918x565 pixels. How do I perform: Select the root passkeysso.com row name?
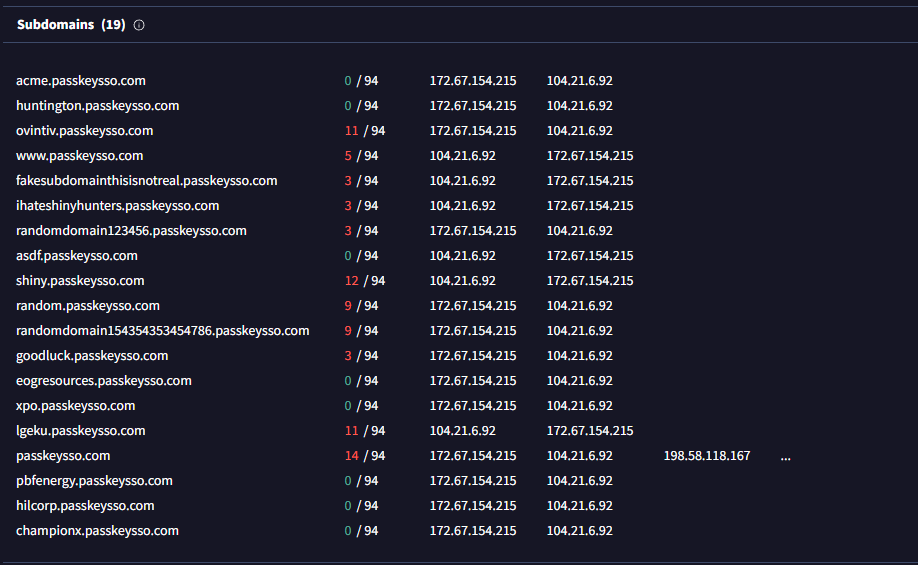[x=63, y=456]
